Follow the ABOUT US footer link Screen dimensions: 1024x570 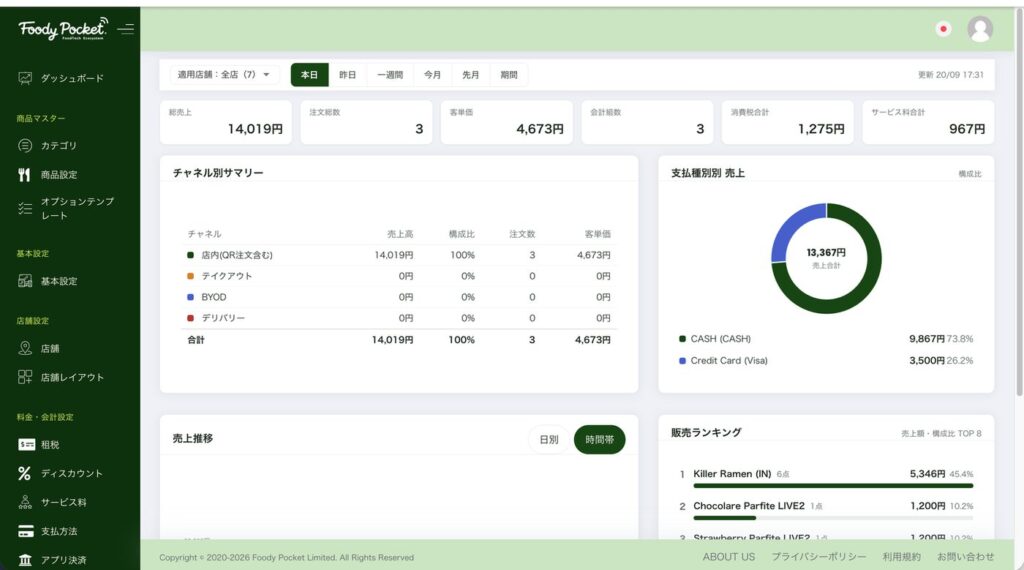coord(729,557)
